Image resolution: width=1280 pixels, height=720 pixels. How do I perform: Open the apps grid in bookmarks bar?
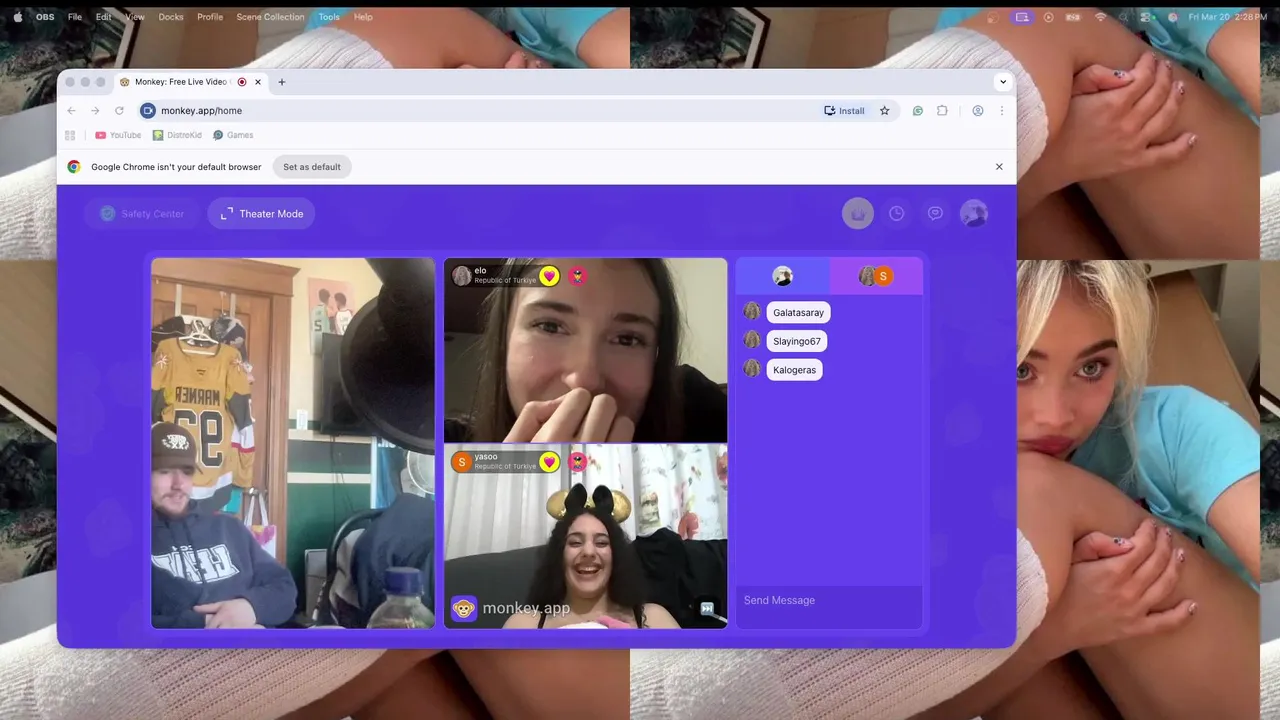(x=70, y=135)
